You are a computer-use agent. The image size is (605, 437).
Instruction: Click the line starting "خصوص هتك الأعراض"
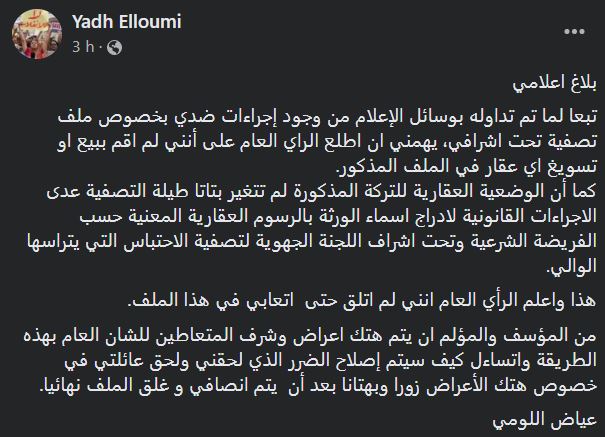pyautogui.click(x=318, y=385)
